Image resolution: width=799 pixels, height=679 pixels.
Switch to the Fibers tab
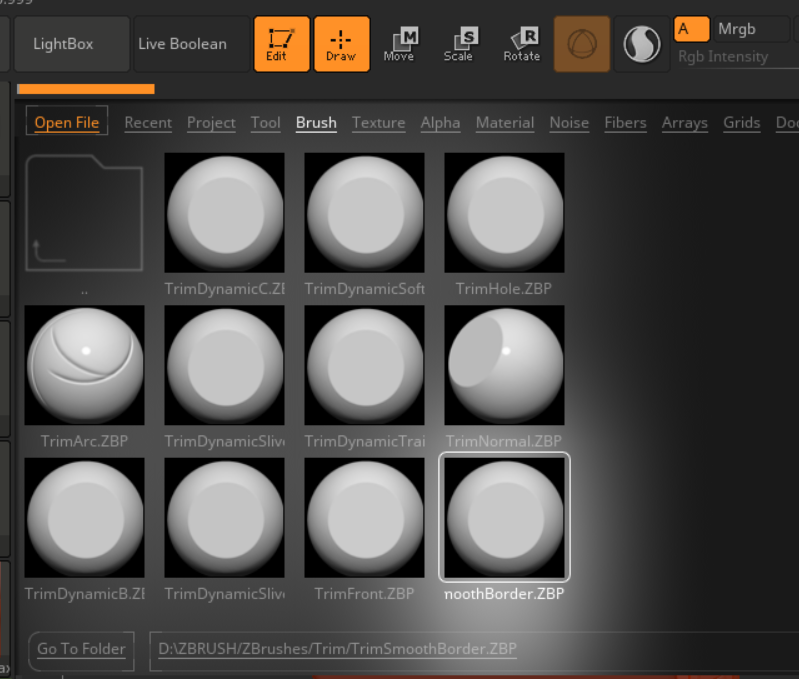coord(625,123)
